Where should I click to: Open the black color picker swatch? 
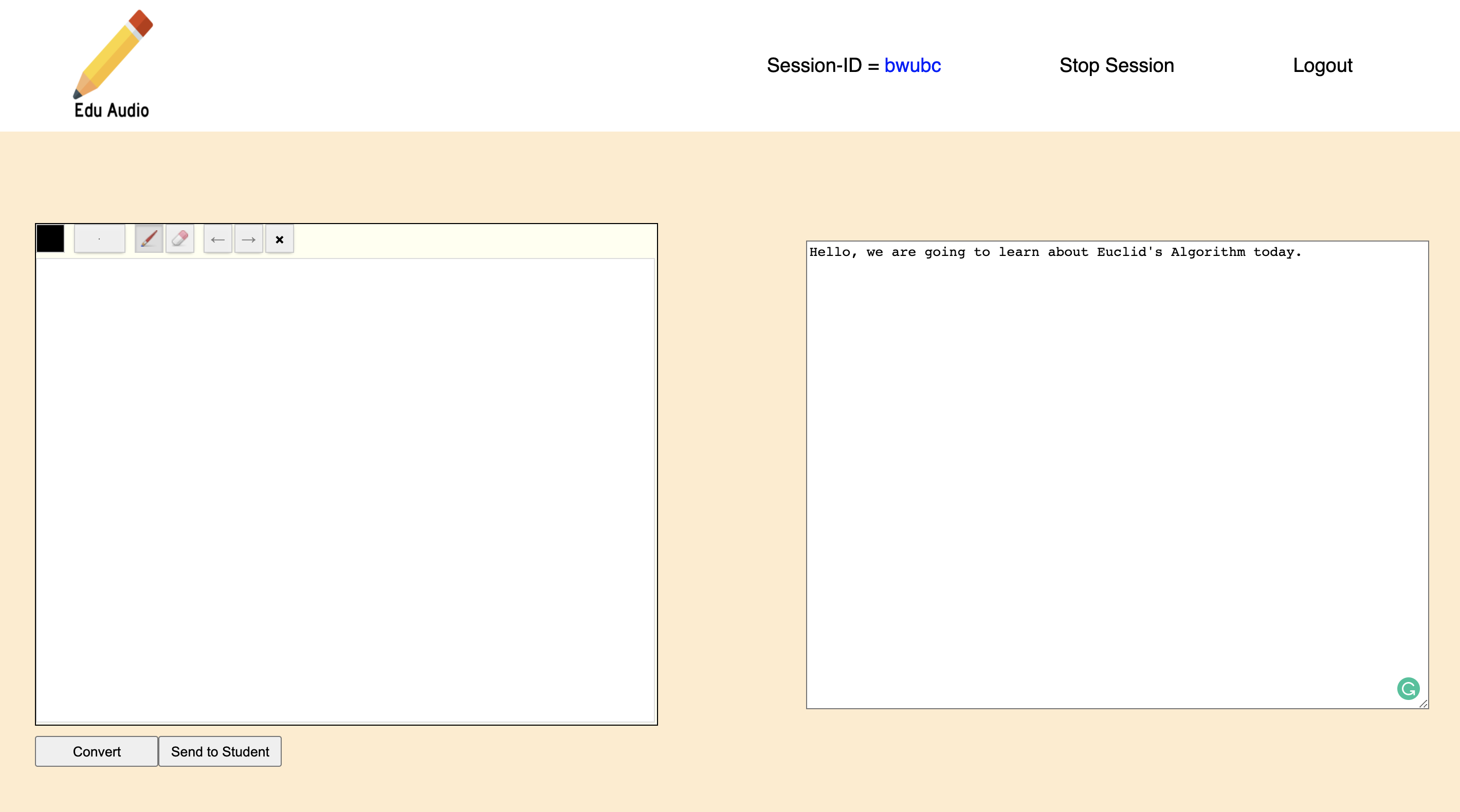(x=50, y=238)
